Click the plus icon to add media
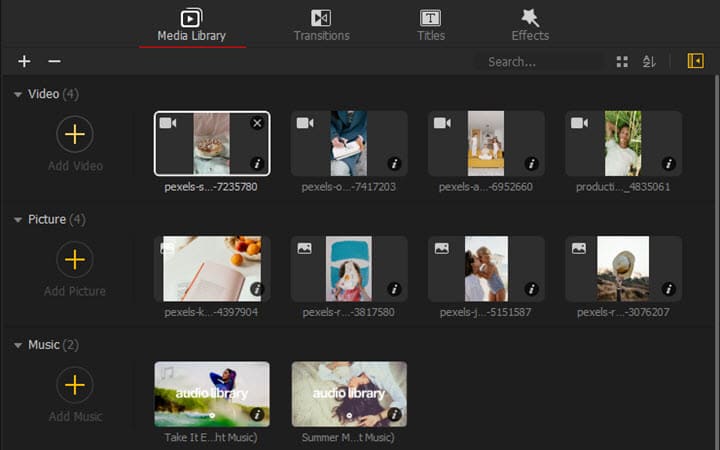 pos(24,62)
